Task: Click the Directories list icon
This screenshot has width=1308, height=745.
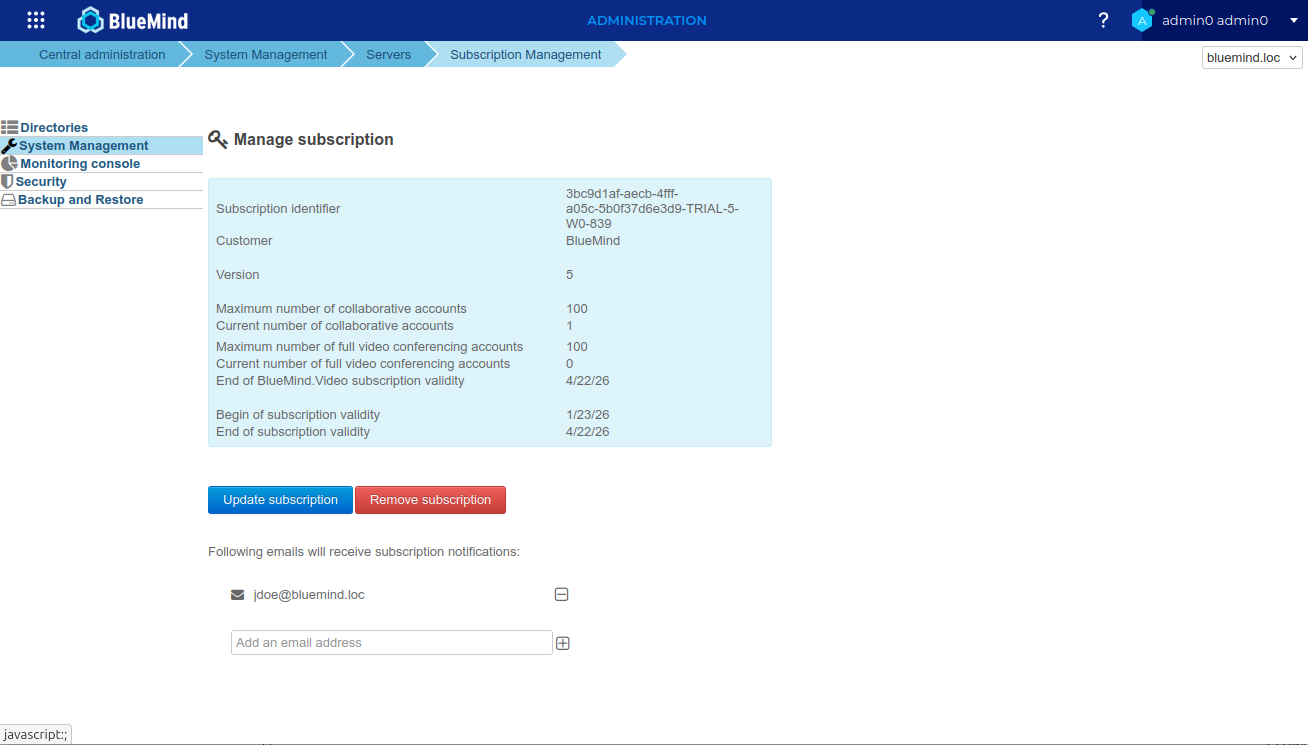Action: coord(10,128)
